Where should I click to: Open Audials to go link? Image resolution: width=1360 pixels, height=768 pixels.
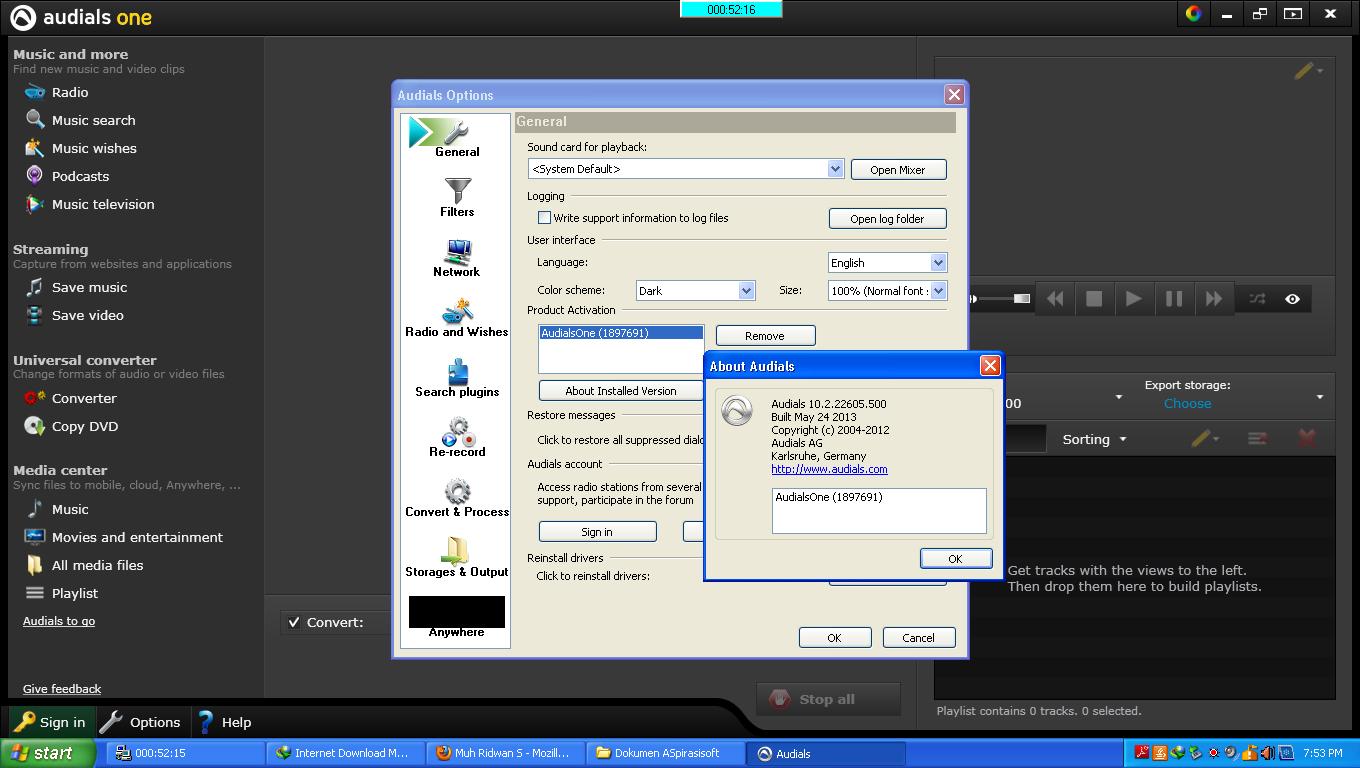point(59,621)
